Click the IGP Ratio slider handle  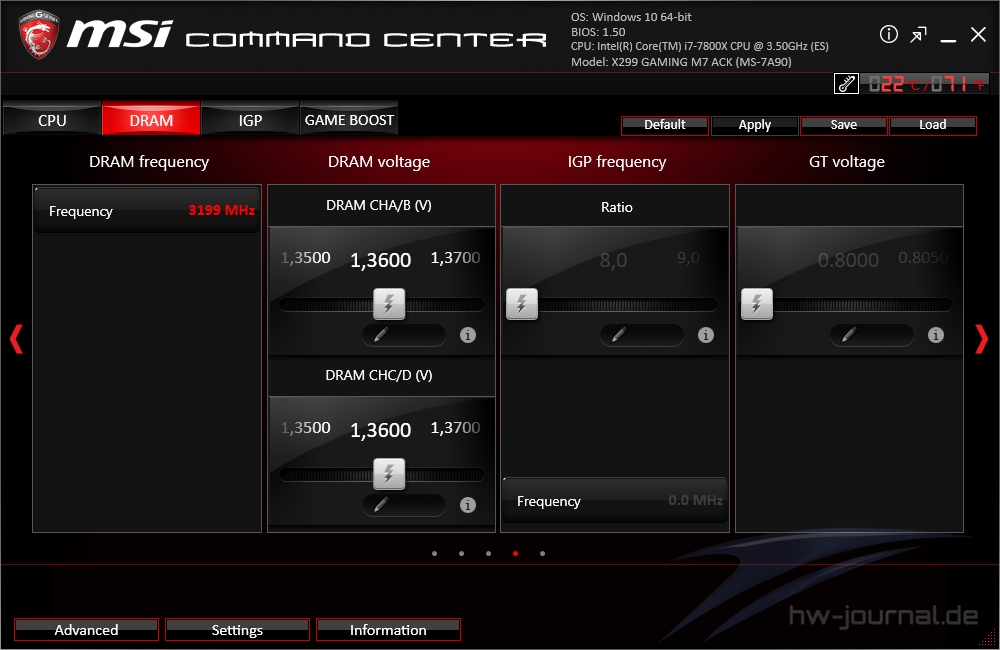point(522,304)
